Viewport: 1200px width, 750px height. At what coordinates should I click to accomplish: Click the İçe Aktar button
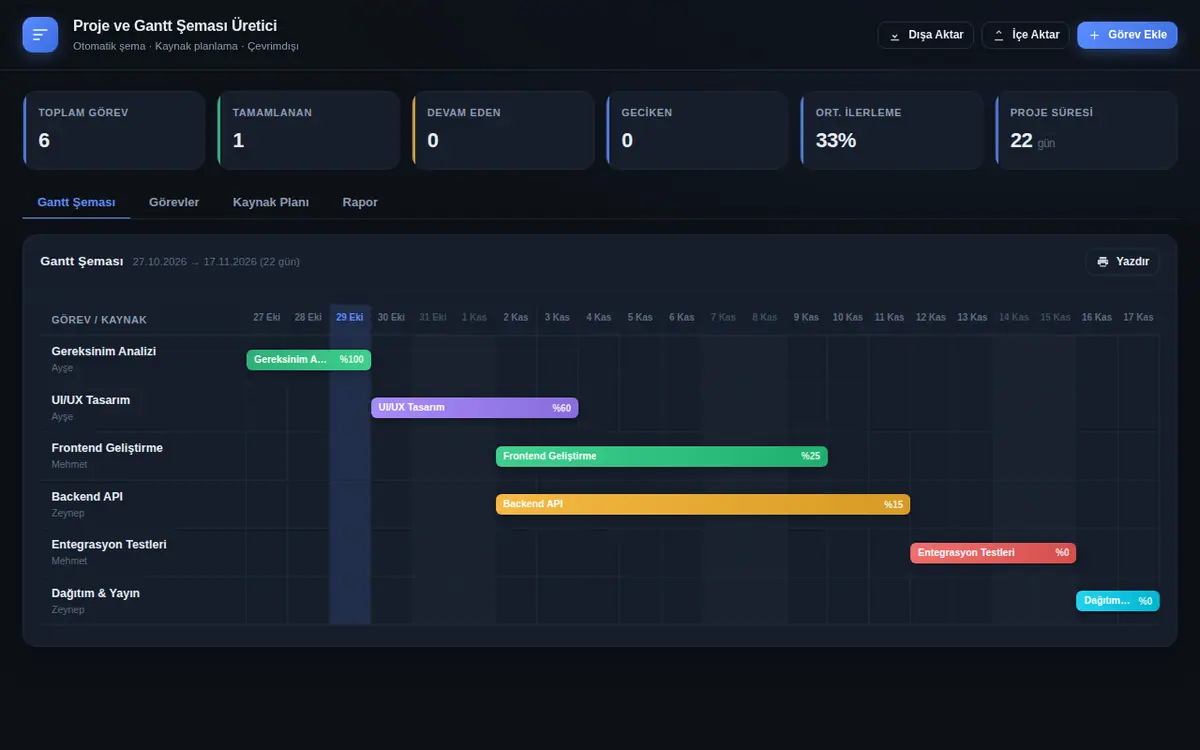tap(1026, 35)
